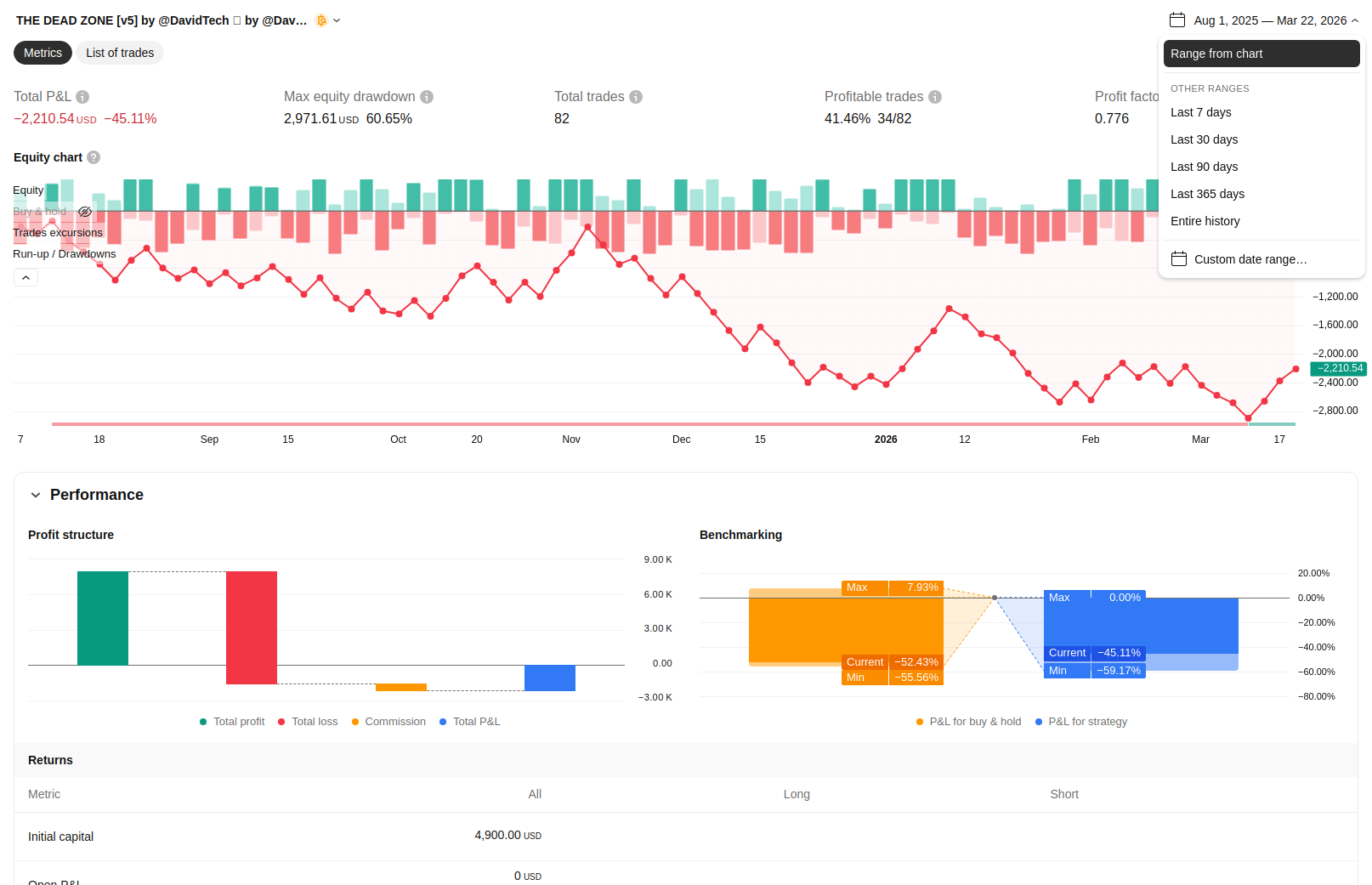The height and width of the screenshot is (885, 1372).
Task: Click the Range from chart option
Action: coord(1261,54)
